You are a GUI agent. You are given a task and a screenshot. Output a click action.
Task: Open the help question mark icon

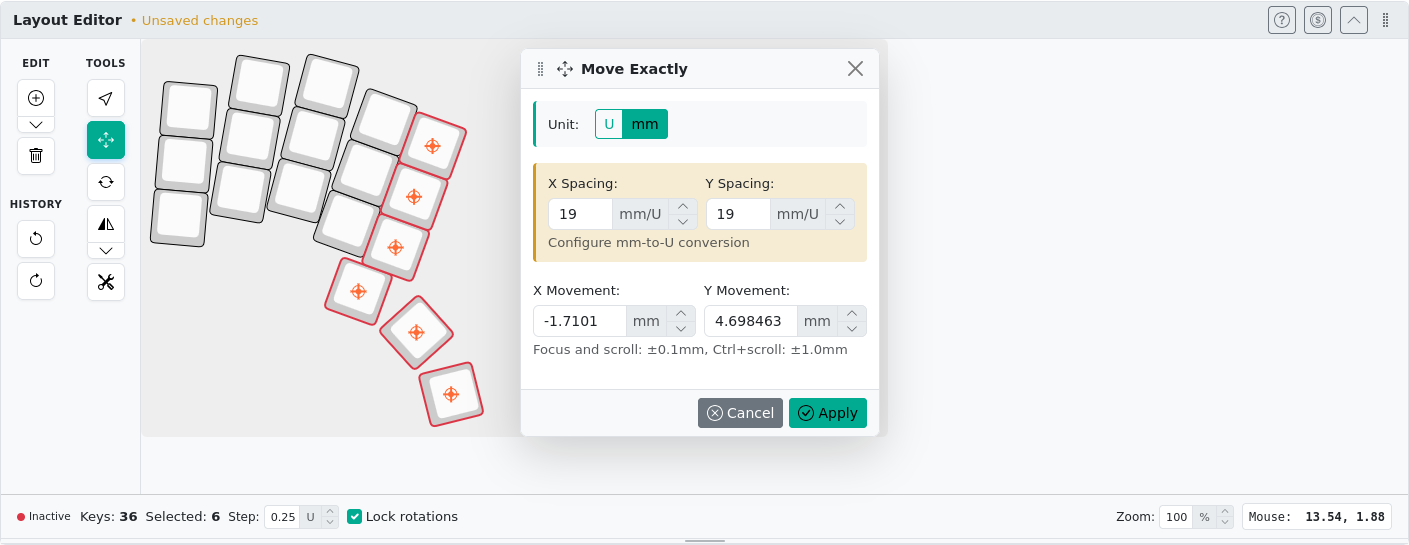tap(1282, 20)
